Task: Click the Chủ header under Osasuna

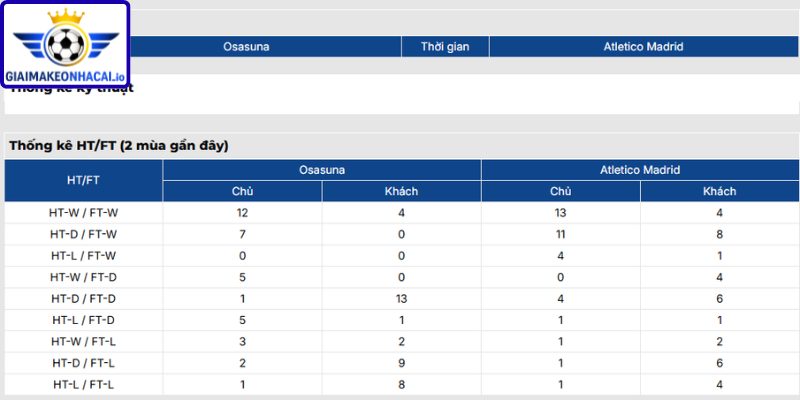Action: click(242, 191)
